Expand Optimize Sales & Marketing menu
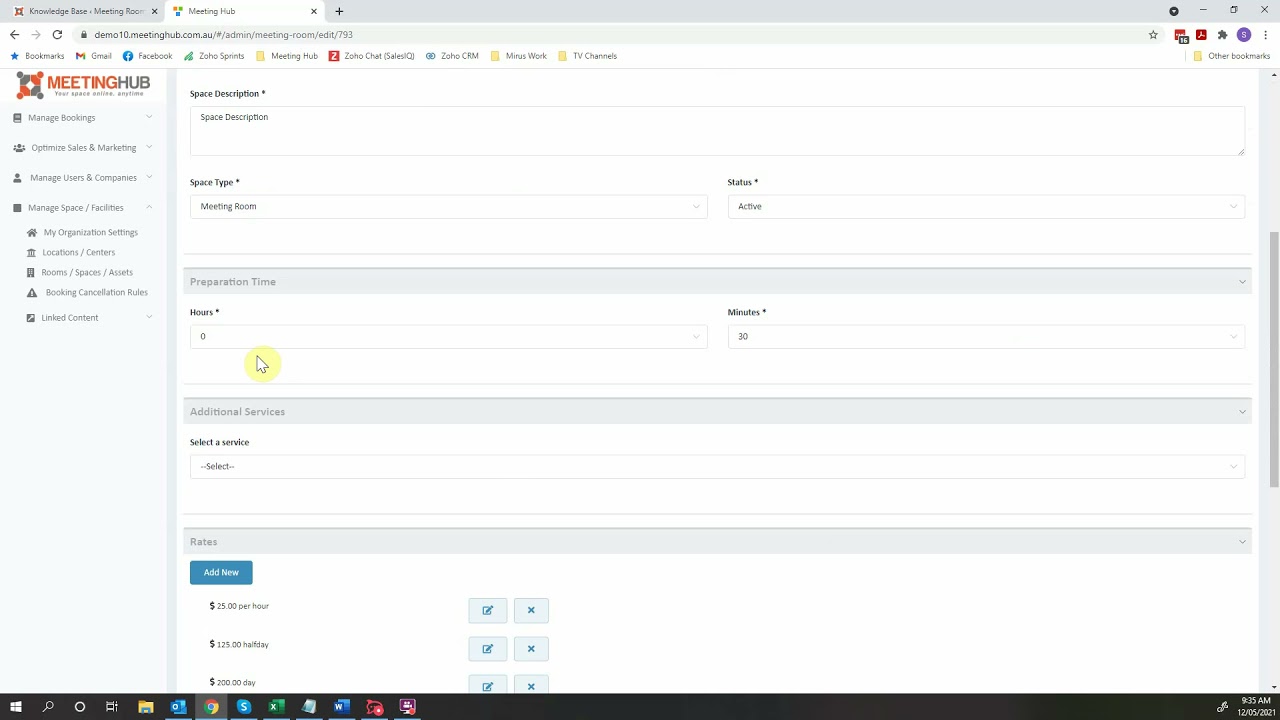1280x720 pixels. click(x=83, y=148)
